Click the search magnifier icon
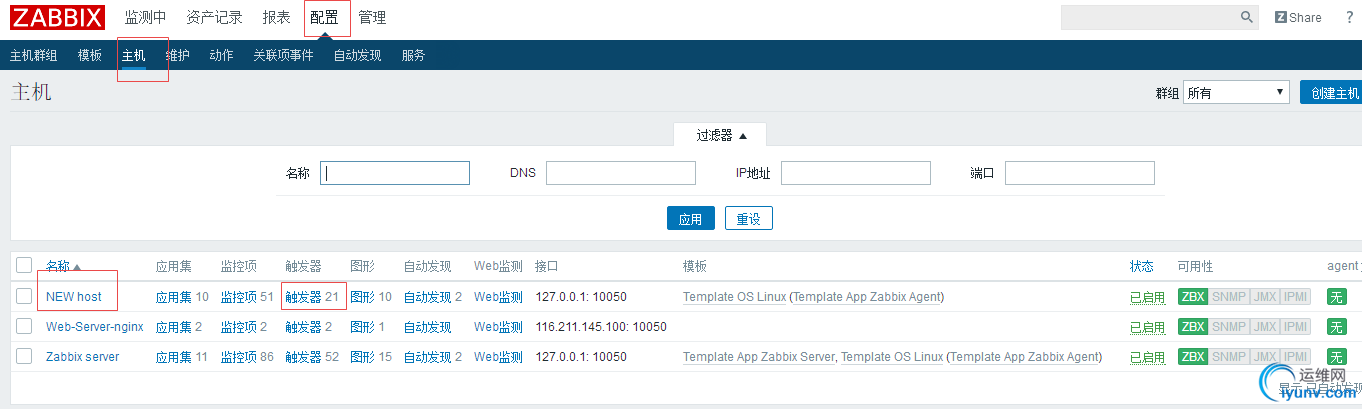1362x409 pixels. pos(1247,17)
